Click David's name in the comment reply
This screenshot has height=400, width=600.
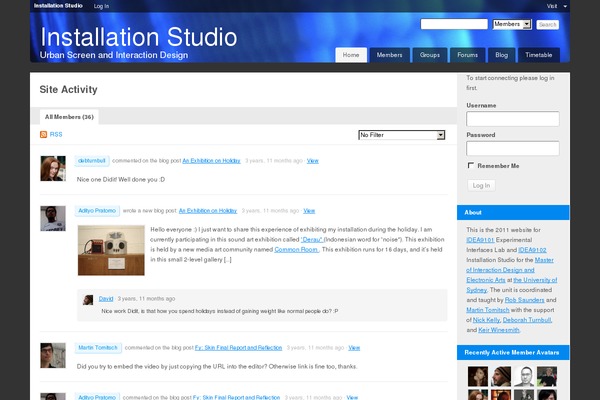tap(106, 299)
